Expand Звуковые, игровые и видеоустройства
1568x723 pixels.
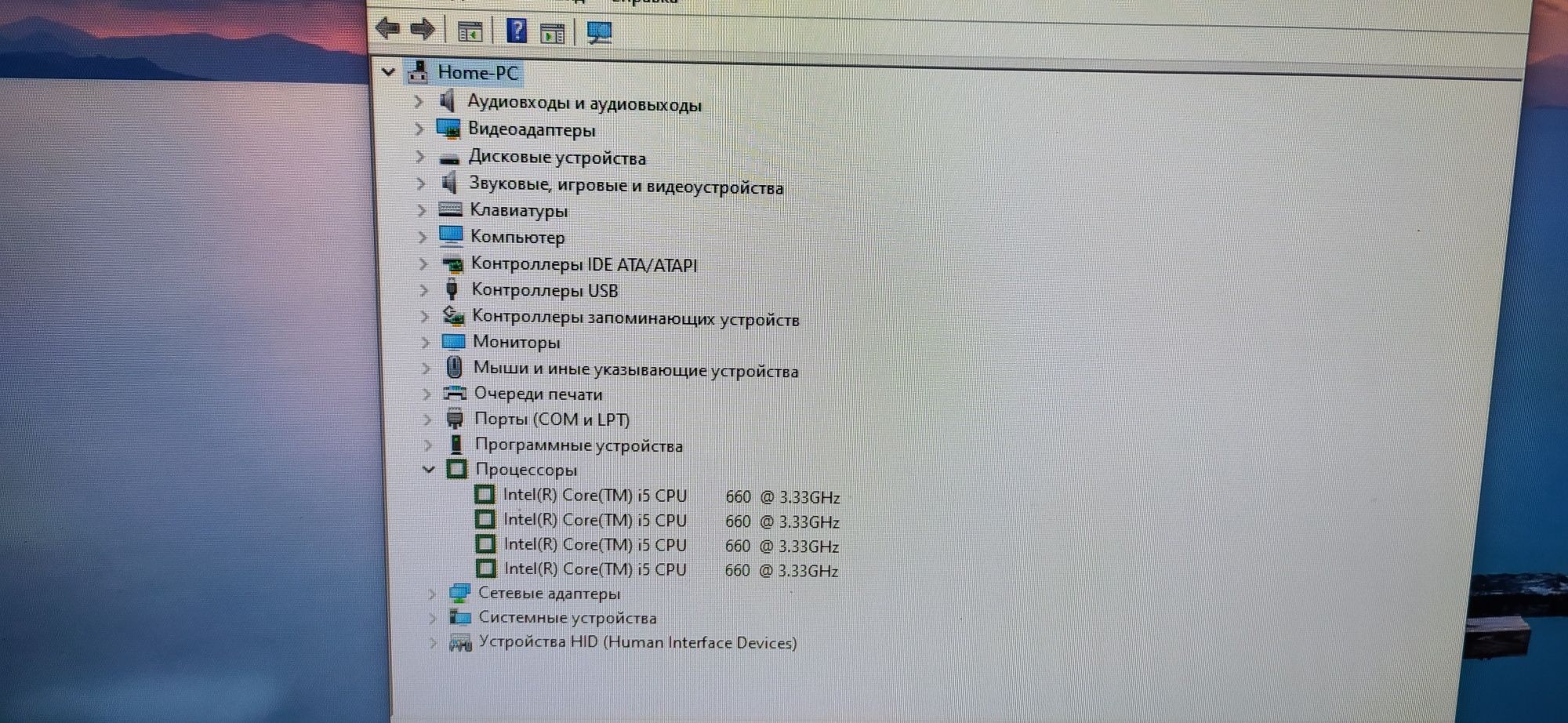tap(420, 183)
